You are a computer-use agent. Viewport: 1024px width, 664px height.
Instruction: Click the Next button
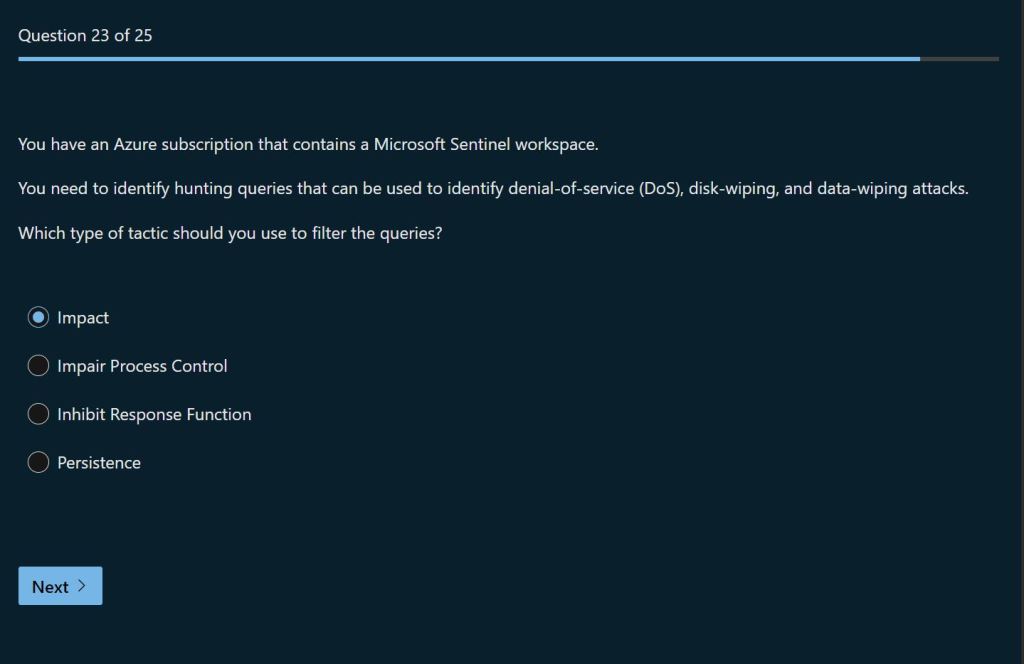(60, 586)
